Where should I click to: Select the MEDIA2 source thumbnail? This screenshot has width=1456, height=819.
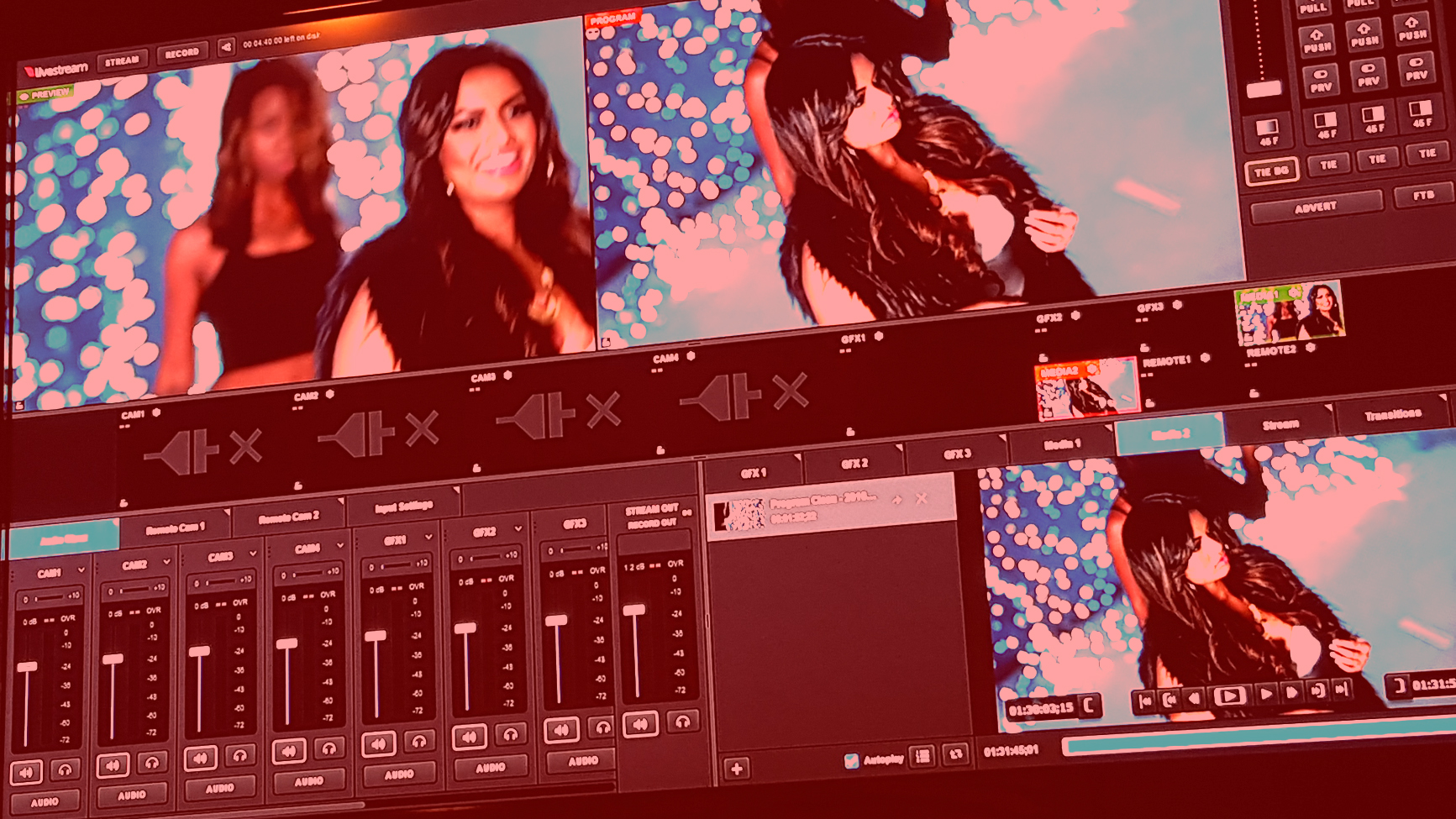click(x=1086, y=389)
